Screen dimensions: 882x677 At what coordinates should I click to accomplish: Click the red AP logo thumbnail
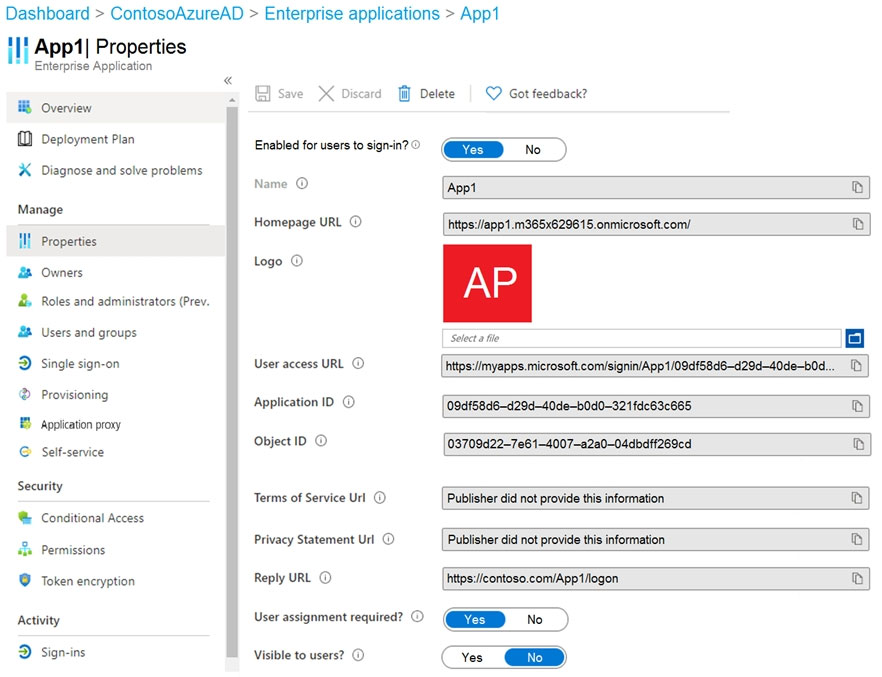pos(487,283)
